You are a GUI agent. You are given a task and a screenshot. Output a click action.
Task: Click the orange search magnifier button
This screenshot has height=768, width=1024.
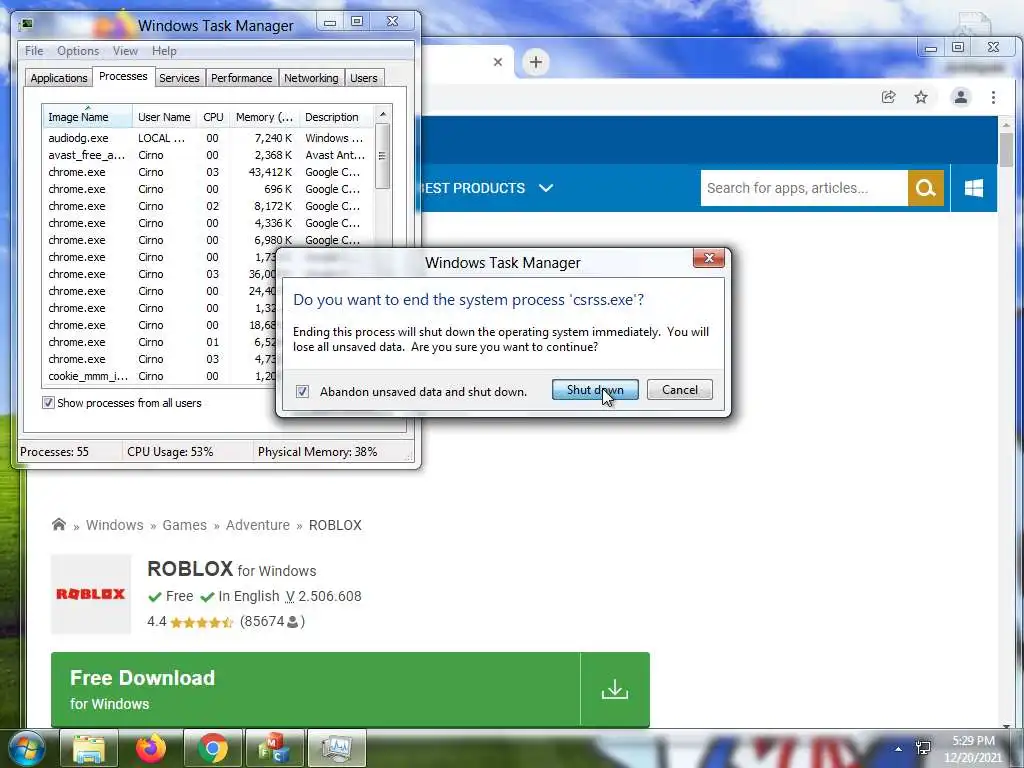click(x=925, y=188)
